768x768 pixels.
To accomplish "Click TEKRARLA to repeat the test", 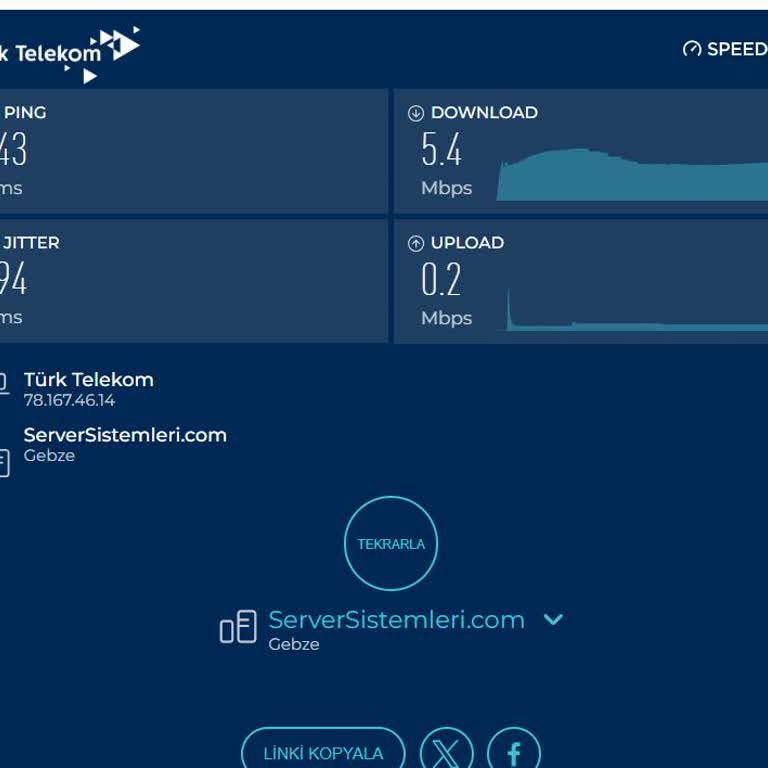I will point(390,544).
